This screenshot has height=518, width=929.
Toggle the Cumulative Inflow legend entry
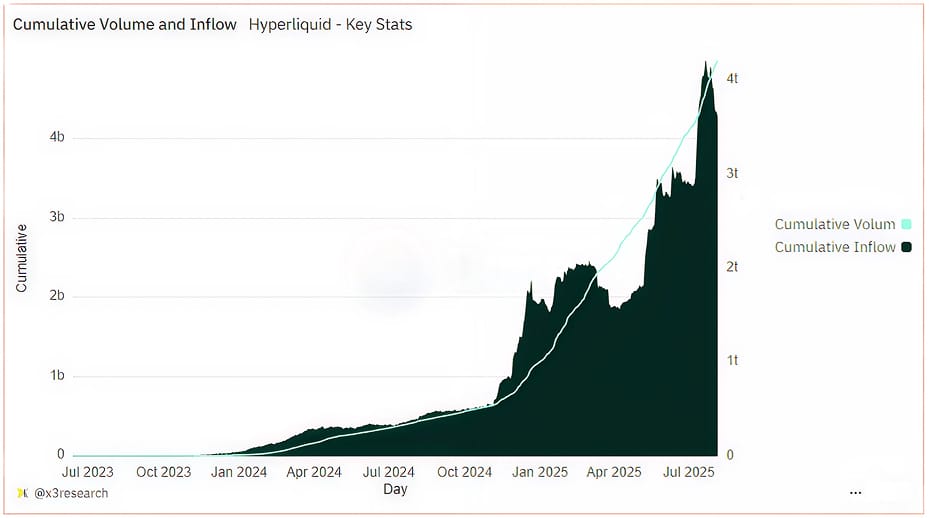842,247
